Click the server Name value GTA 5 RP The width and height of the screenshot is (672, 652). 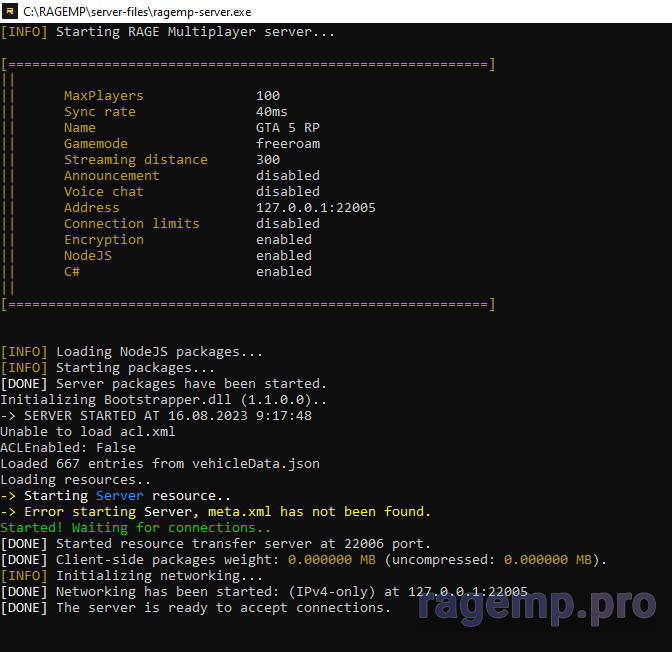tap(288, 128)
